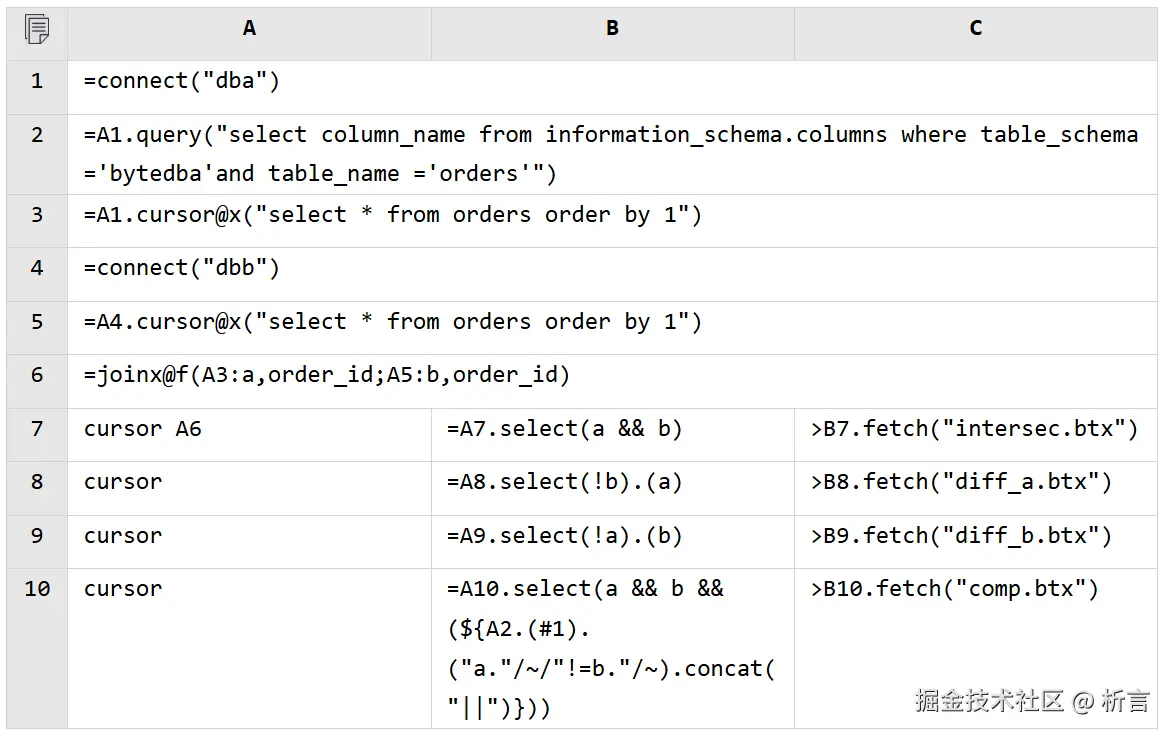Click cell fetching "diff_a.btx"

(x=961, y=482)
